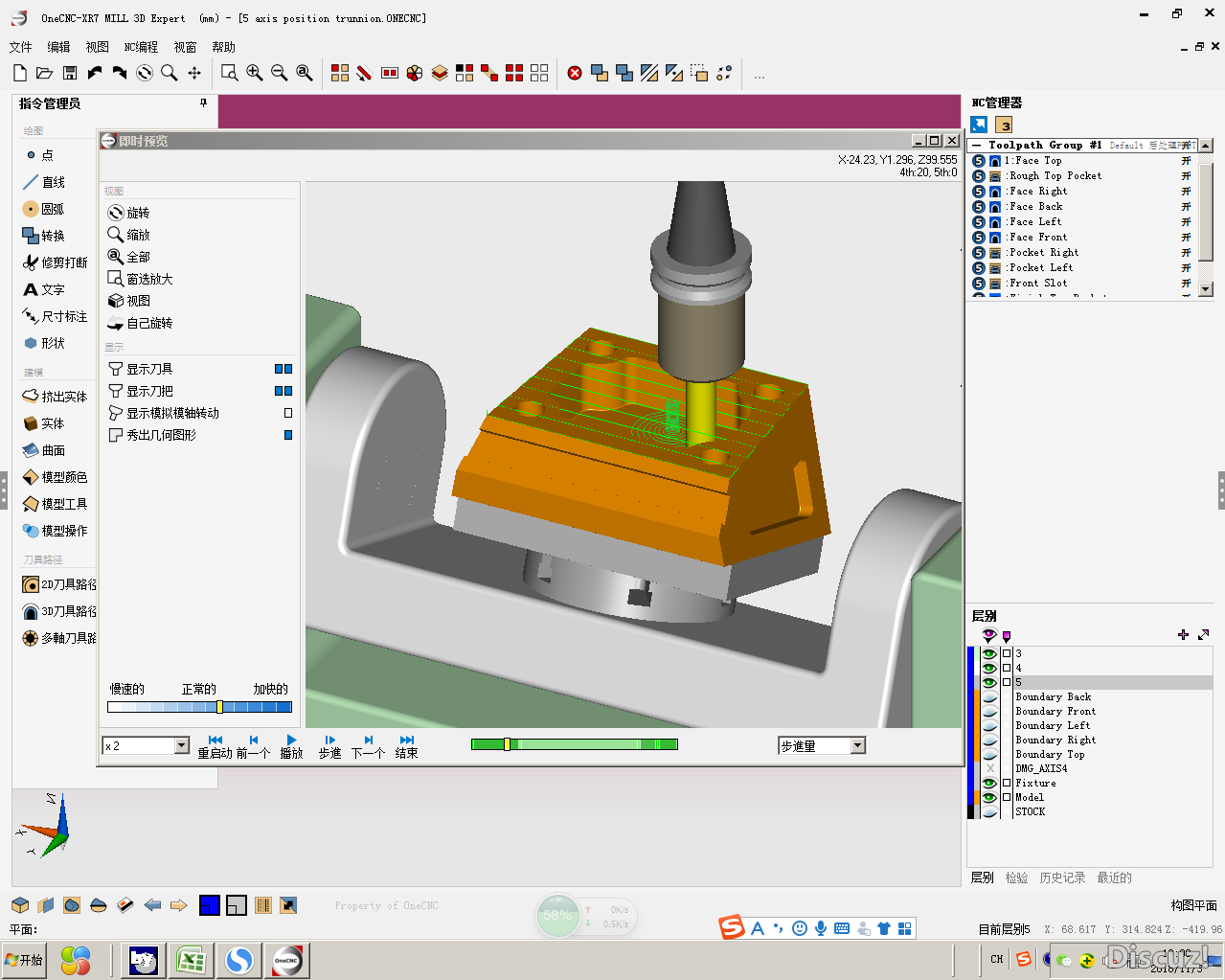
Task: Zoom out using the minus magnifier
Action: (279, 73)
